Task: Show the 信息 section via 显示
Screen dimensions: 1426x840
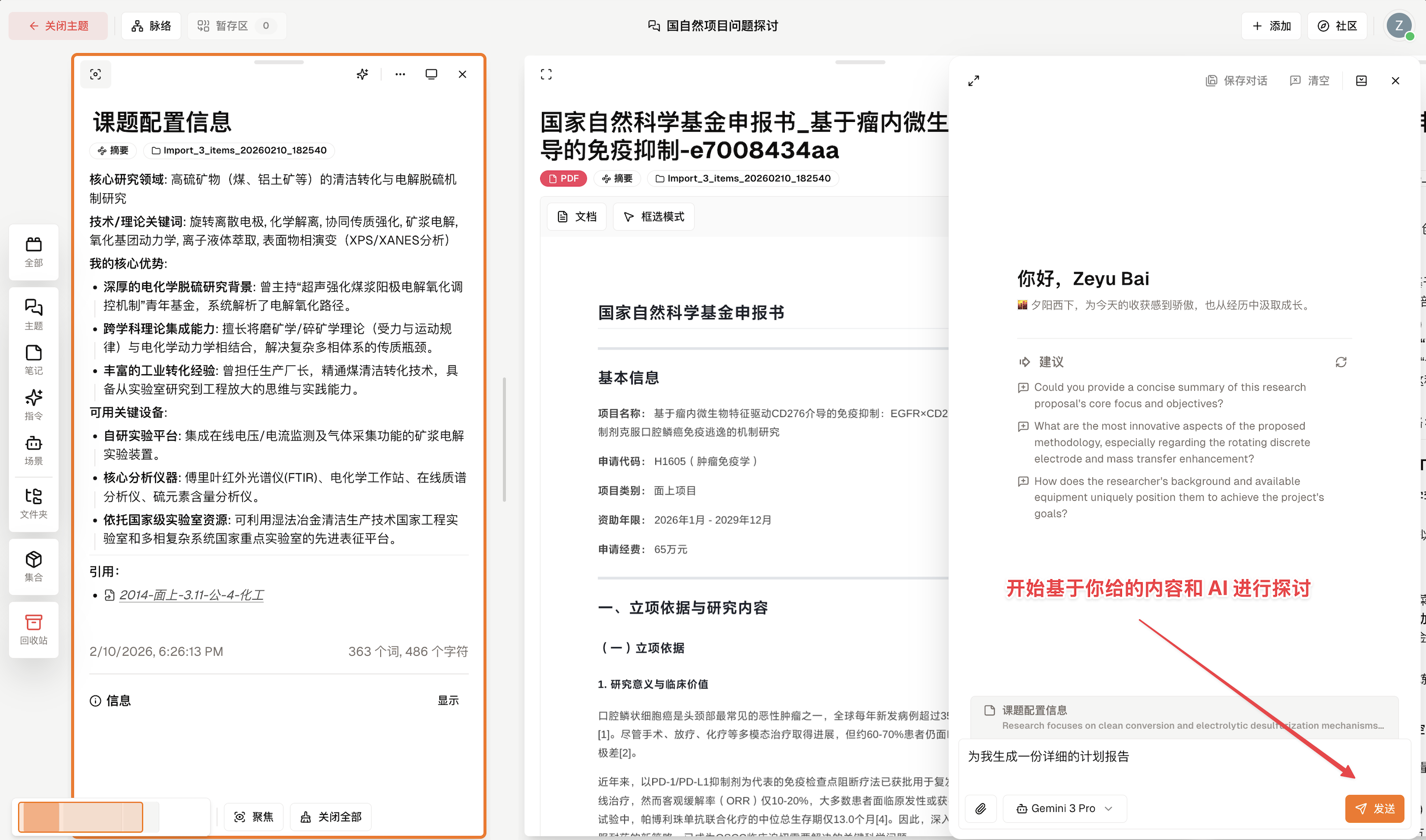Action: pyautogui.click(x=447, y=700)
